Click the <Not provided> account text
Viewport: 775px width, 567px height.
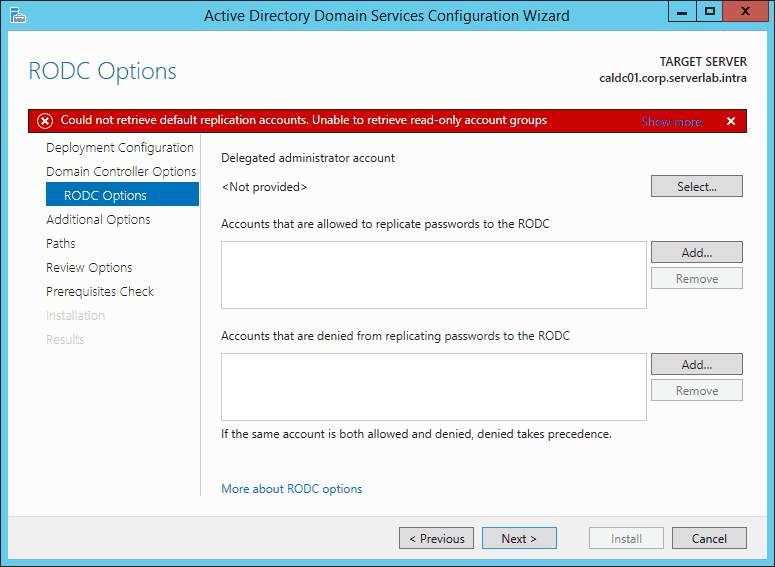point(264,187)
